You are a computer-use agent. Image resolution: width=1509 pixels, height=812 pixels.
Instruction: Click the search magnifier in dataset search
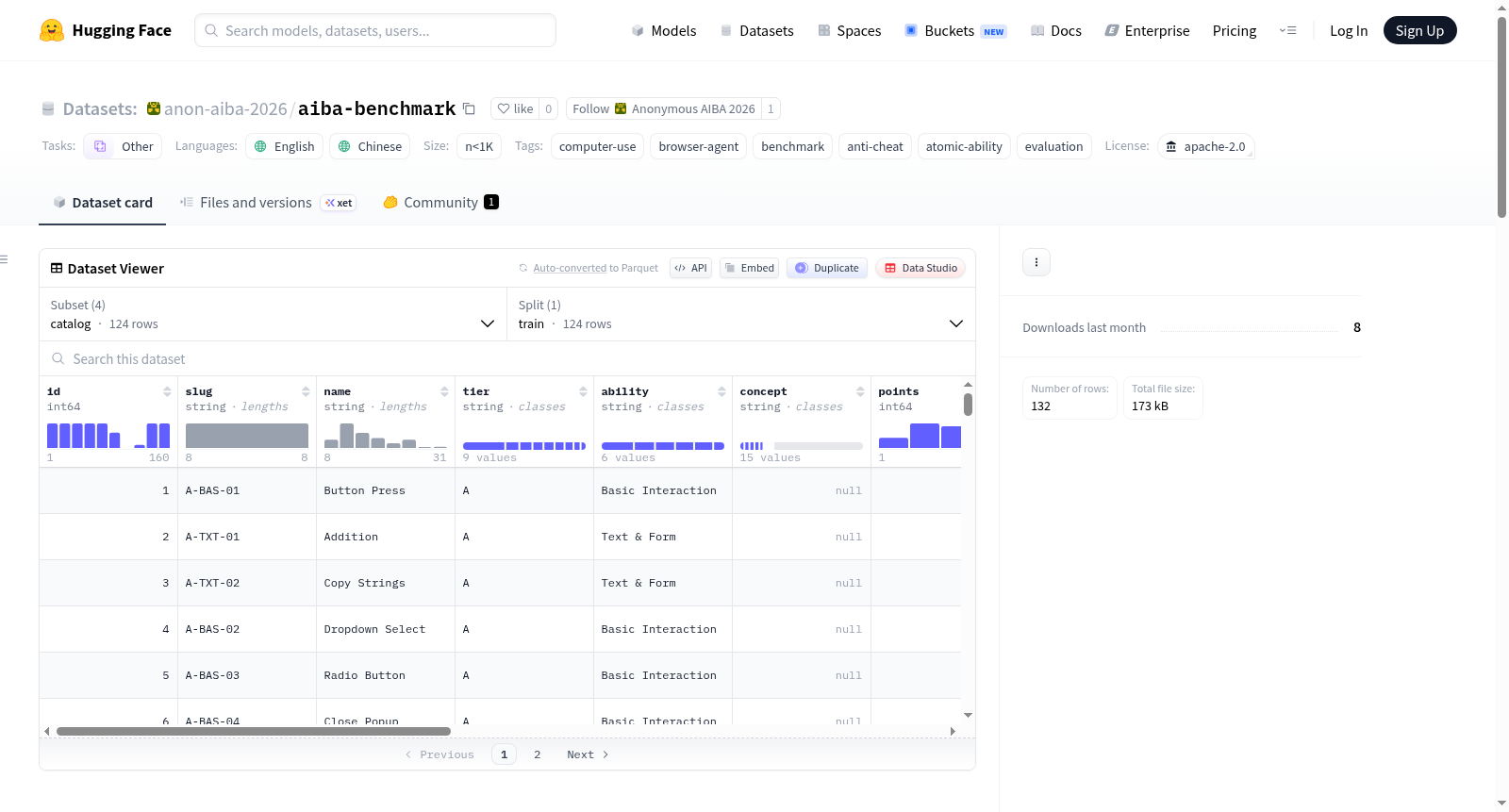click(58, 358)
